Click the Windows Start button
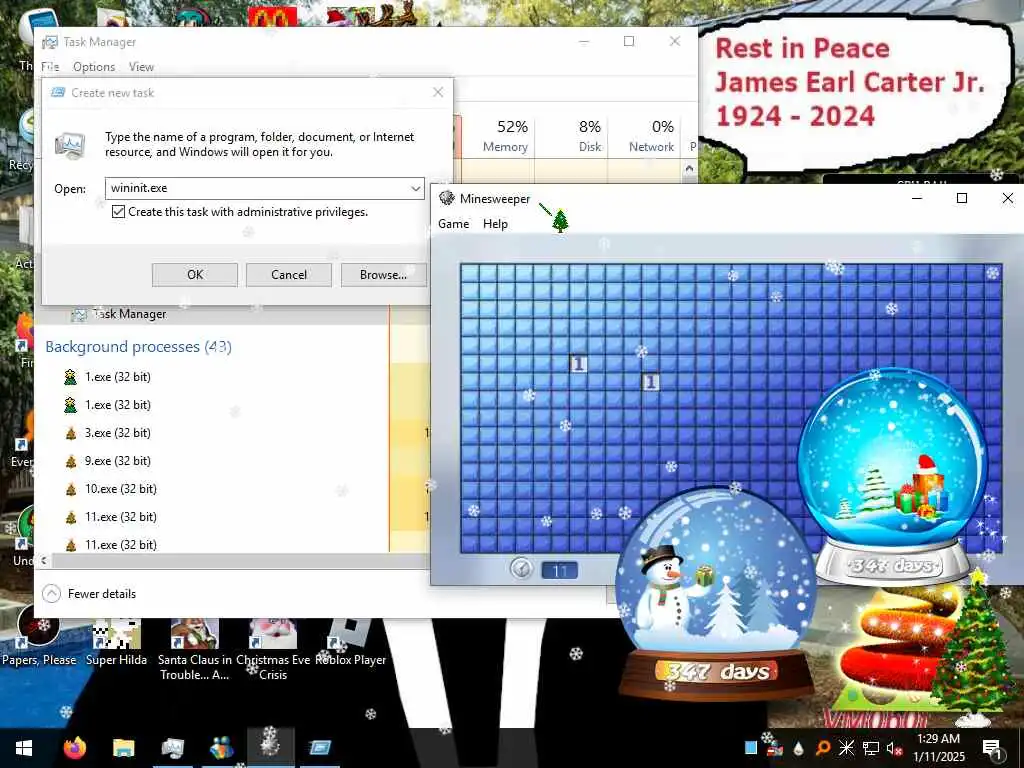Screen dimensions: 1024x768 click(x=24, y=748)
